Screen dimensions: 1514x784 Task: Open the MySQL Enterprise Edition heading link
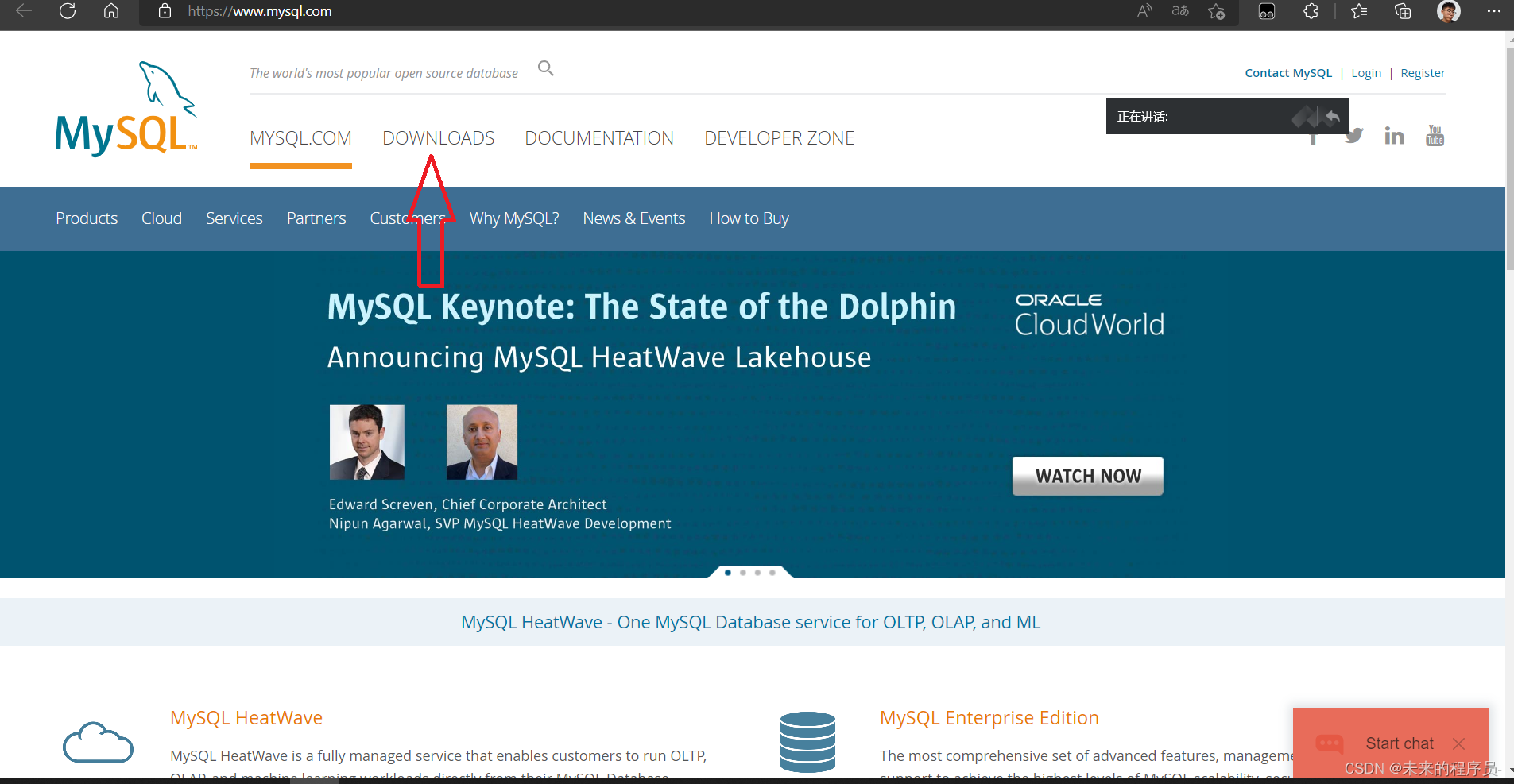tap(989, 718)
